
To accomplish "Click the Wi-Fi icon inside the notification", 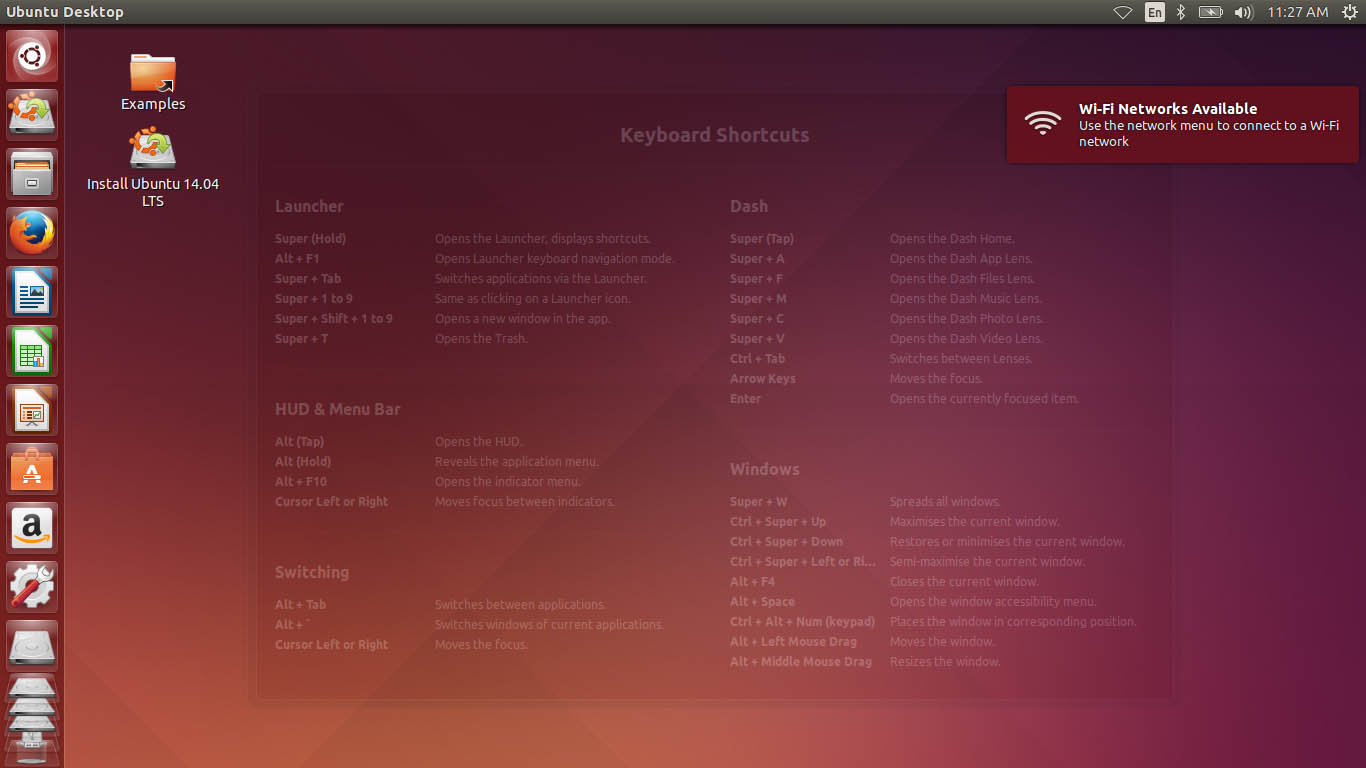I will [x=1042, y=123].
